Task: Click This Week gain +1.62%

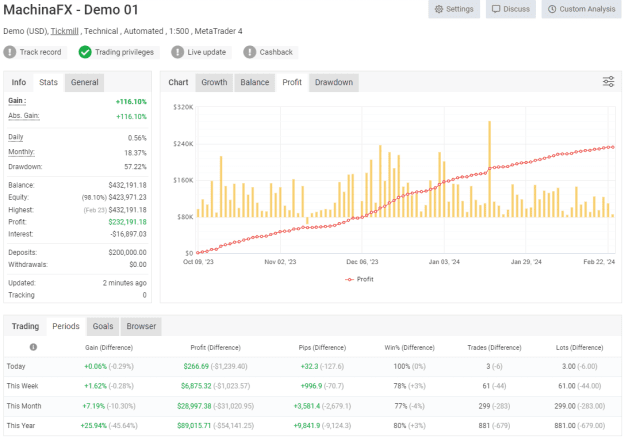Action: (x=95, y=386)
